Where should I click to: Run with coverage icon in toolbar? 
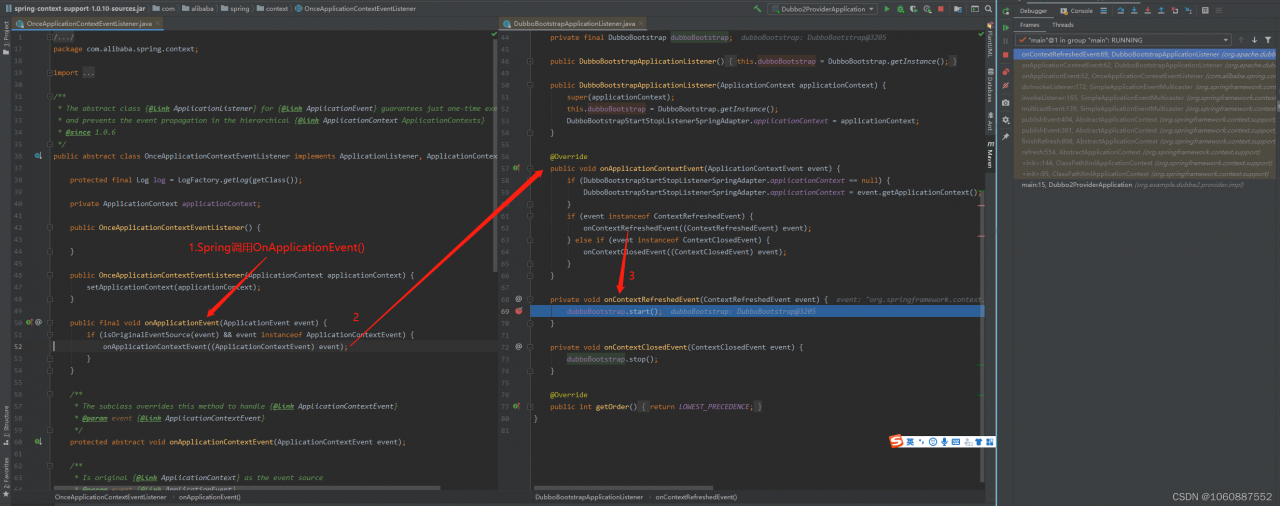[913, 9]
